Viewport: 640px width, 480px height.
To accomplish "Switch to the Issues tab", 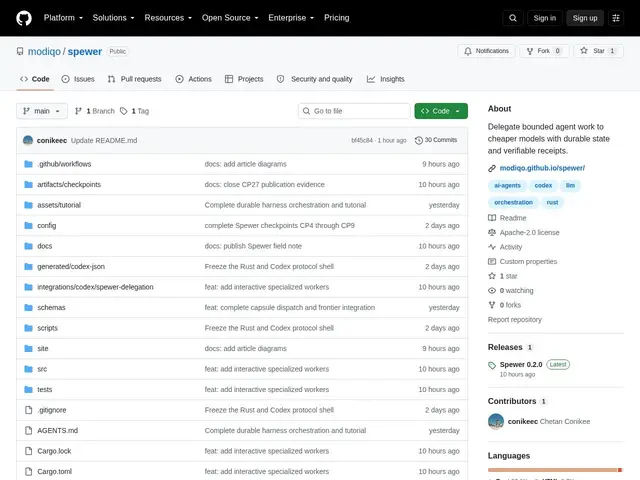I will click(x=78, y=79).
